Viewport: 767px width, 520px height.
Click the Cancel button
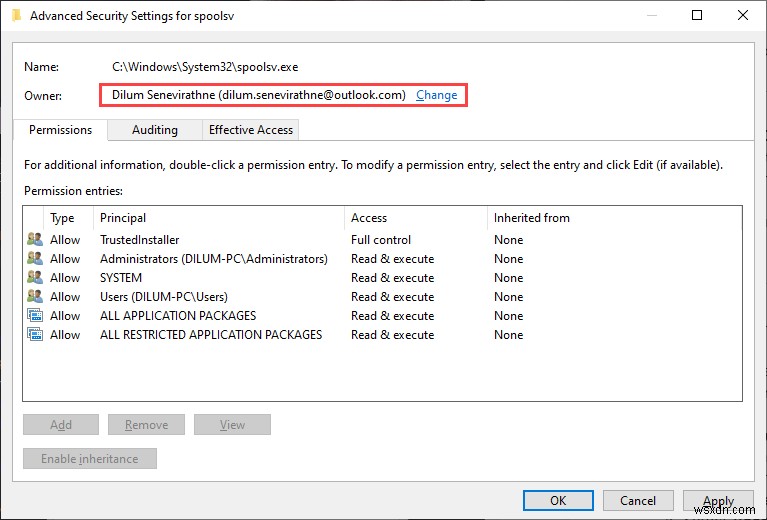pos(638,500)
